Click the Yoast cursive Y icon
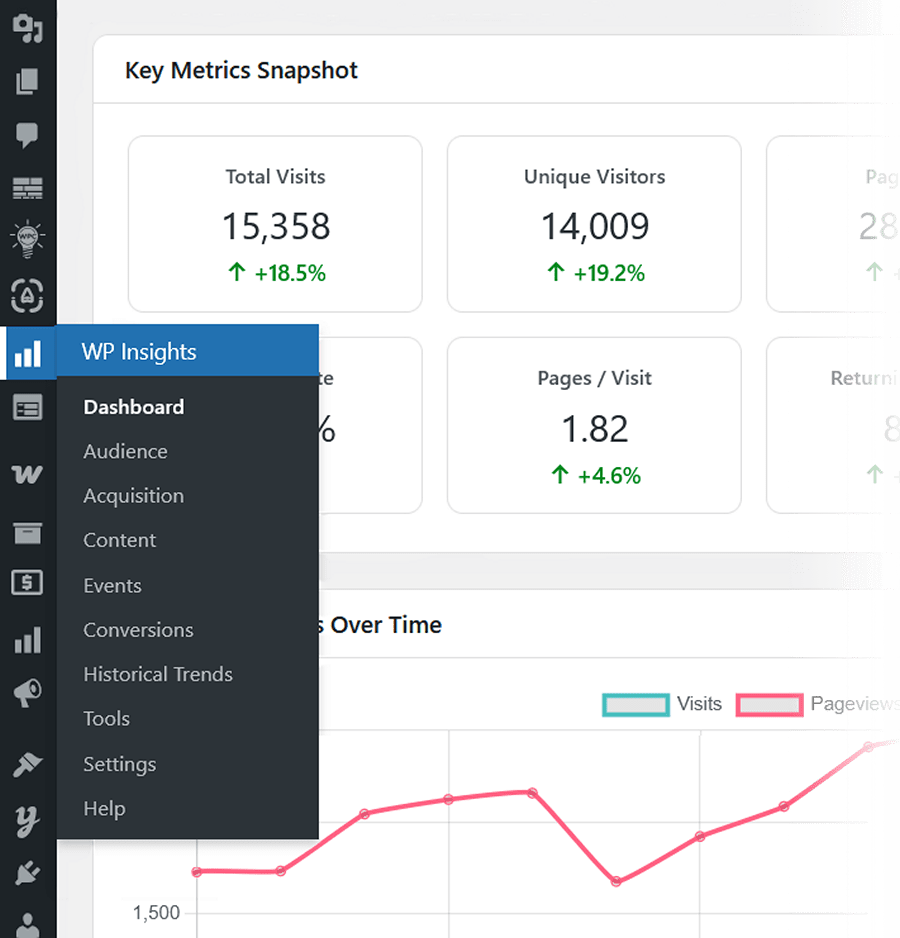Image resolution: width=900 pixels, height=938 pixels. [28, 818]
